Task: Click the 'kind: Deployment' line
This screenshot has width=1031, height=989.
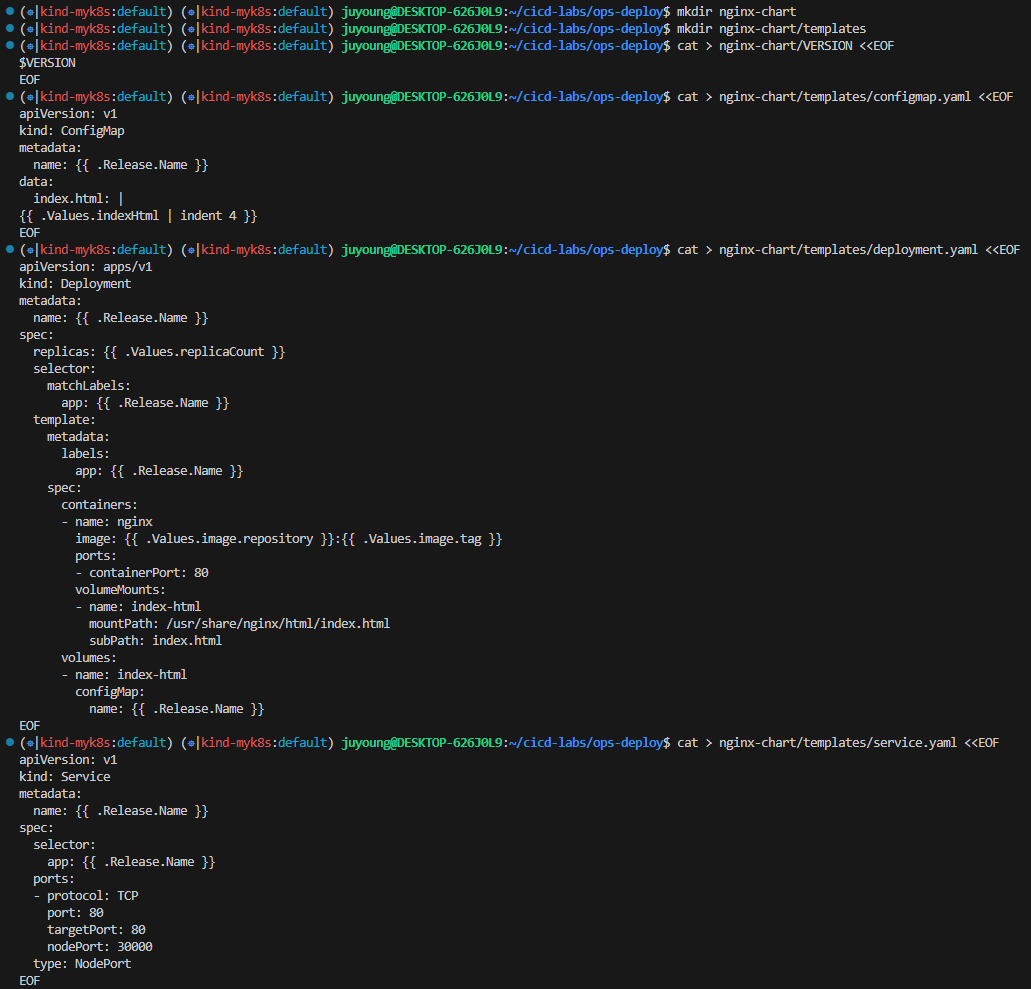Action: (x=75, y=284)
